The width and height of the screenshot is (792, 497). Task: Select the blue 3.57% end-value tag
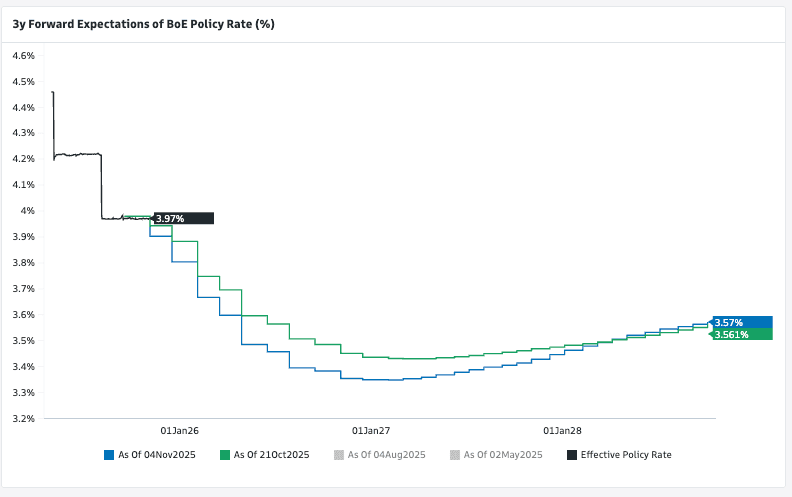tap(742, 322)
